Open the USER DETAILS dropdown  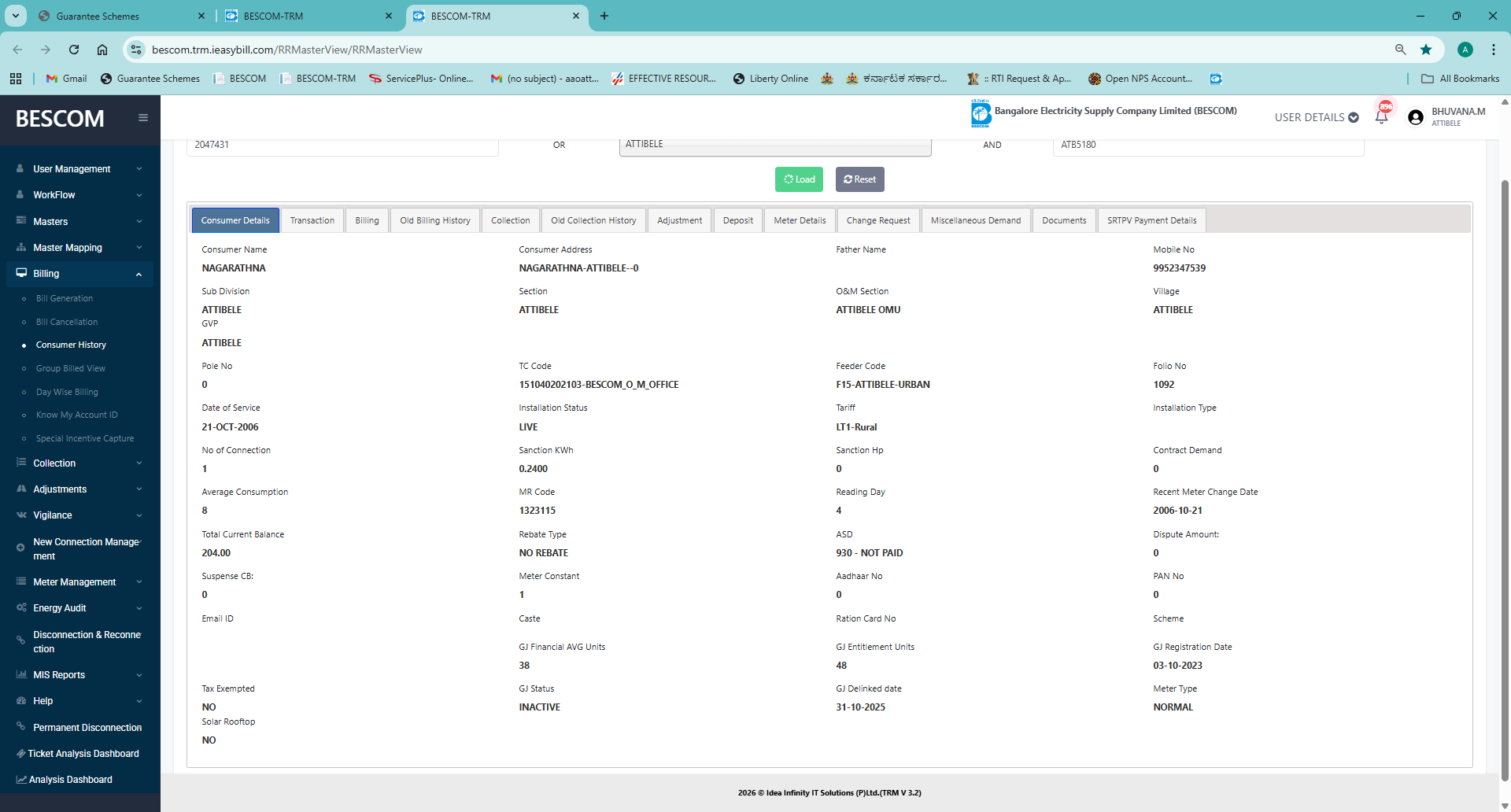pyautogui.click(x=1317, y=117)
